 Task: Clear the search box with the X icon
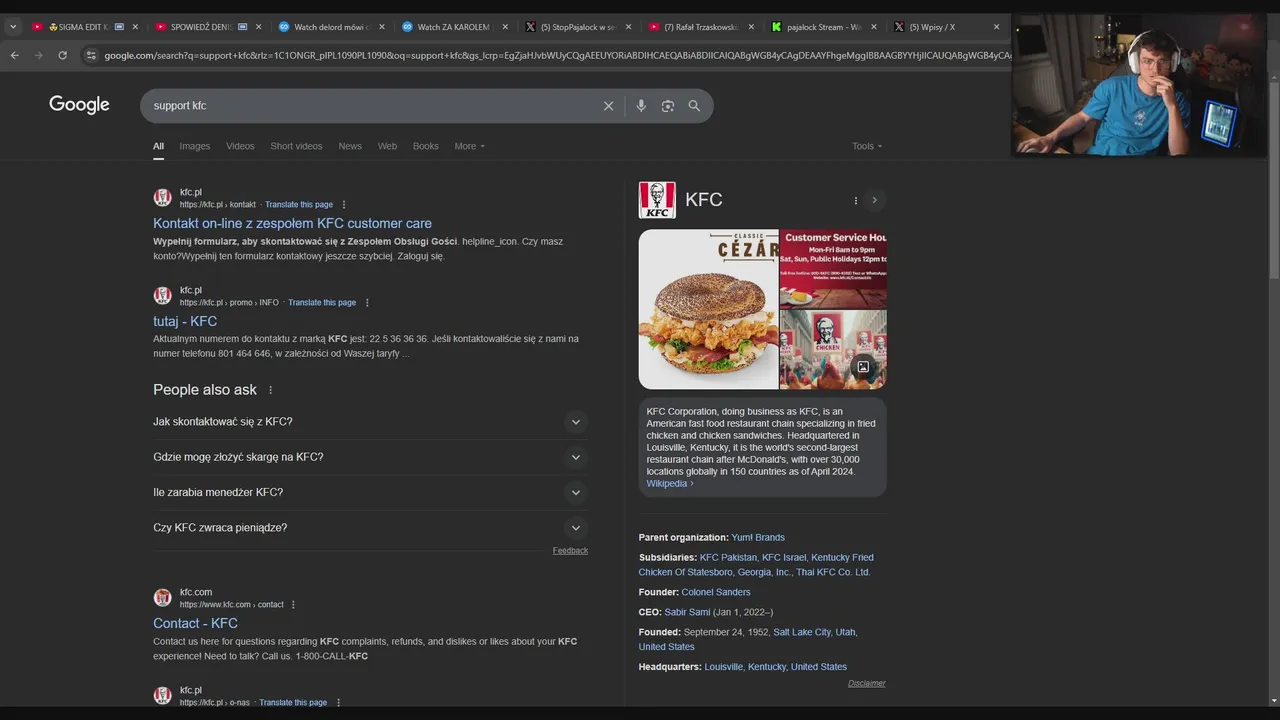tap(608, 106)
